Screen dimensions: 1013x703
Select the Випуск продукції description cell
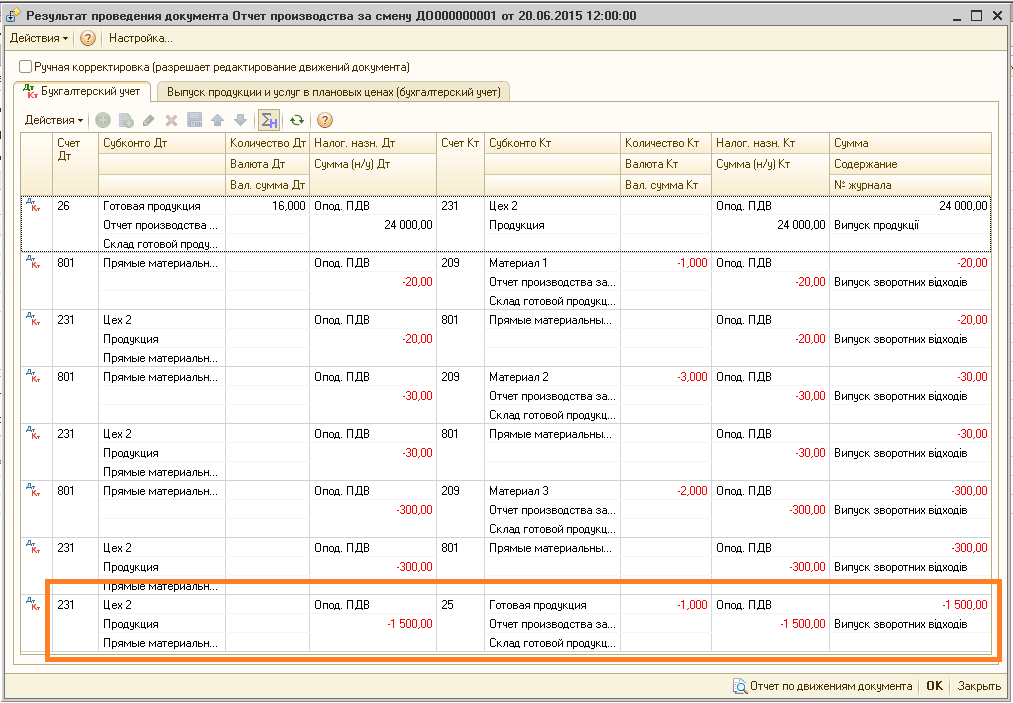[x=910, y=226]
